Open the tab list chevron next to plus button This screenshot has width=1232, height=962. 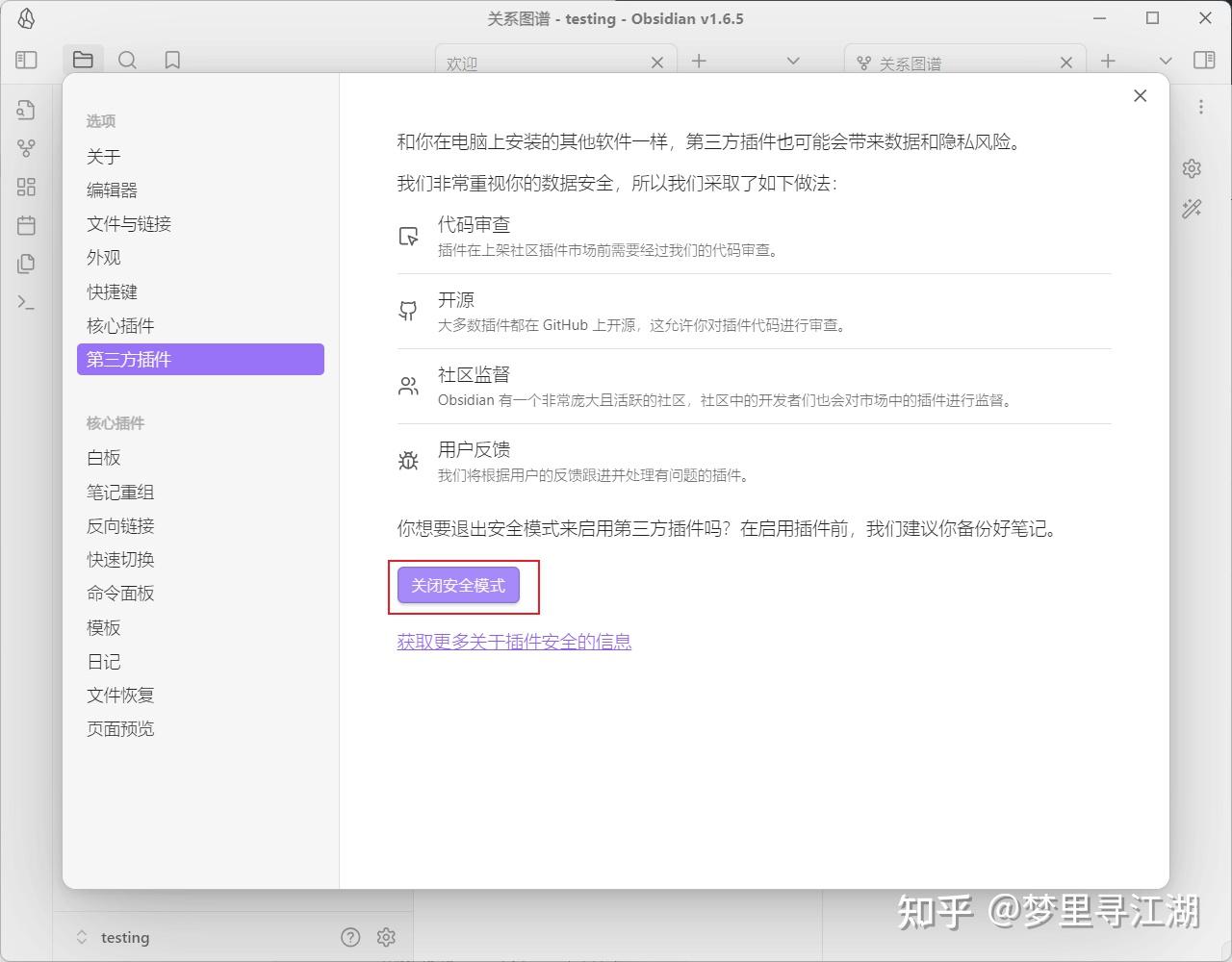coord(792,60)
